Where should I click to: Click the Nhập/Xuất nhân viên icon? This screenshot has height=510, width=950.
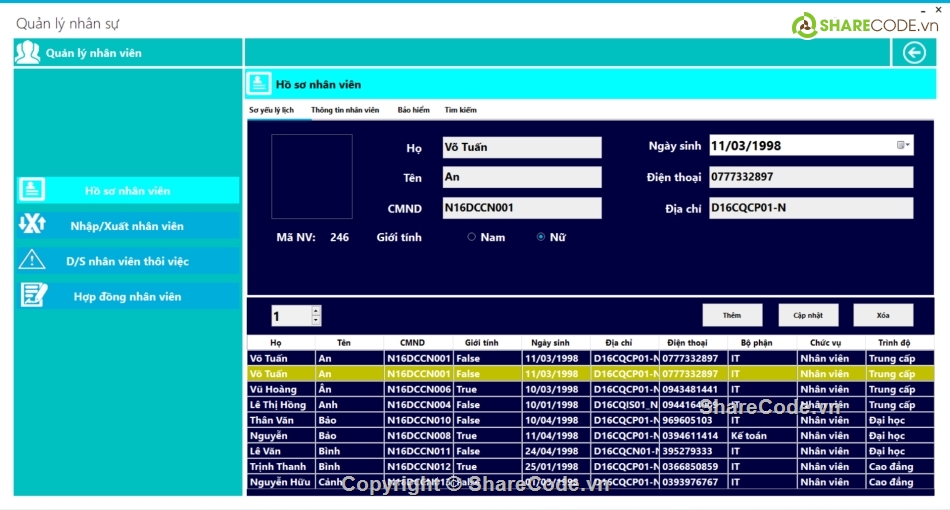coord(32,225)
